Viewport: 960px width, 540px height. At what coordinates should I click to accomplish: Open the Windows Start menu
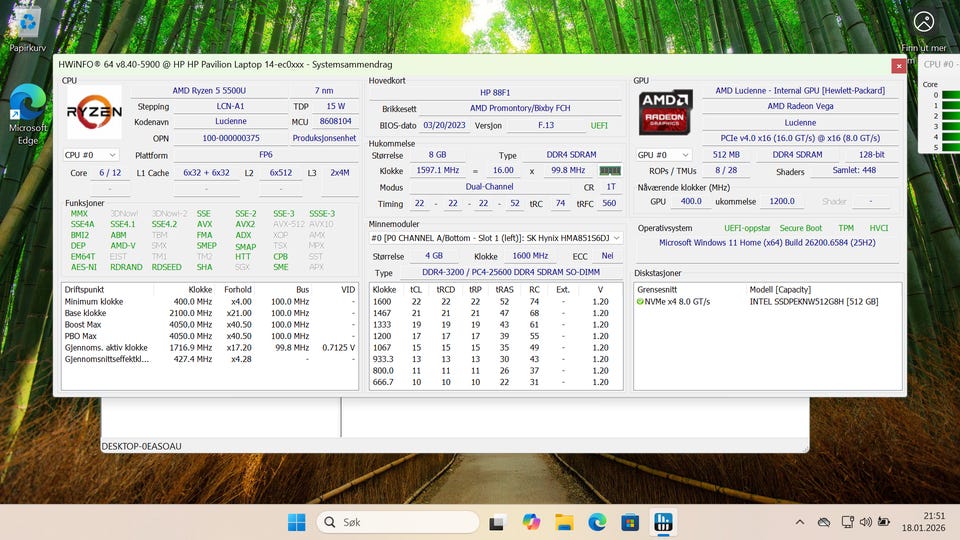tap(297, 522)
